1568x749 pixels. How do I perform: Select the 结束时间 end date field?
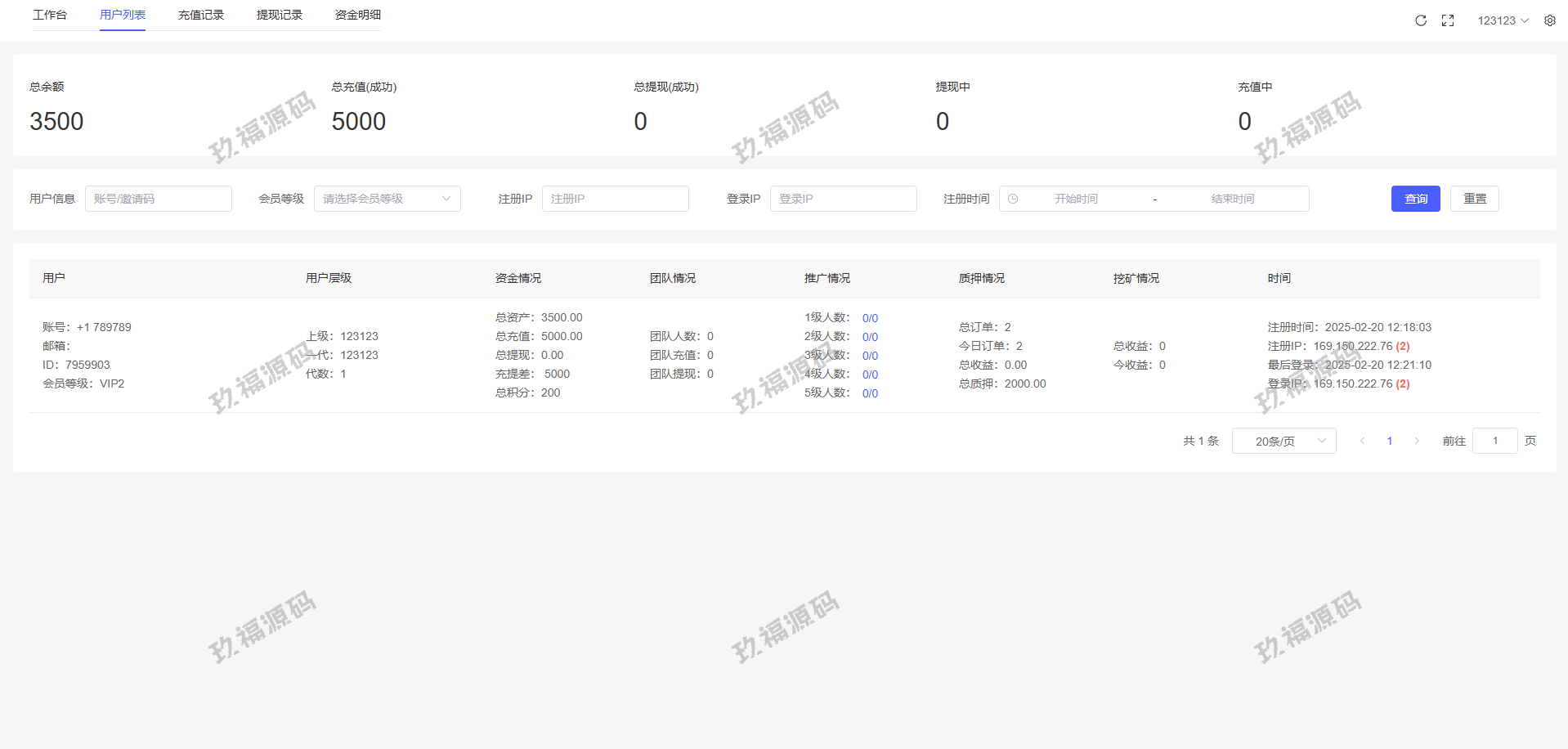tap(1232, 199)
